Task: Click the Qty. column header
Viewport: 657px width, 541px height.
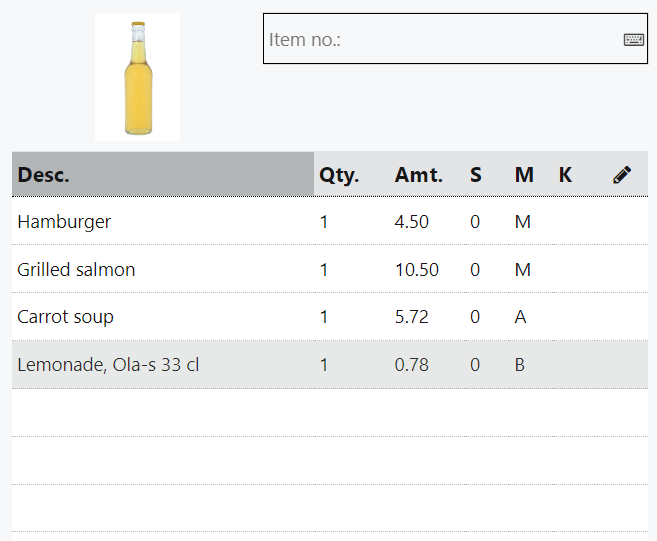Action: coord(339,175)
